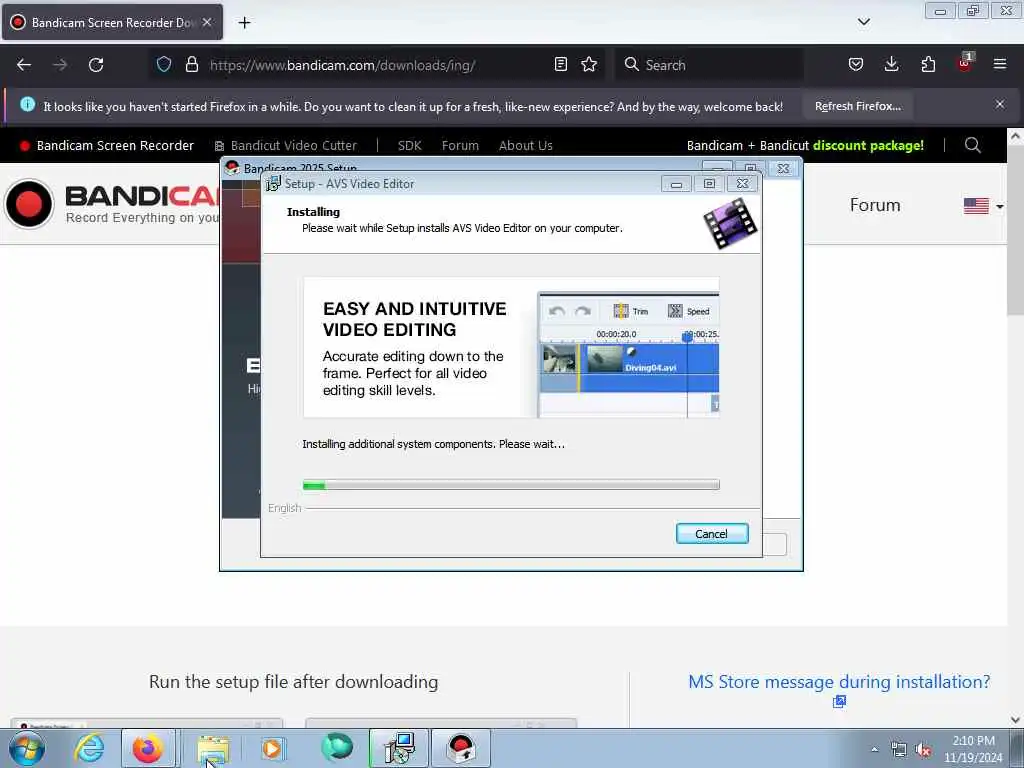Launch Internet Explorer from the taskbar
Image resolution: width=1024 pixels, height=768 pixels.
pos(89,748)
